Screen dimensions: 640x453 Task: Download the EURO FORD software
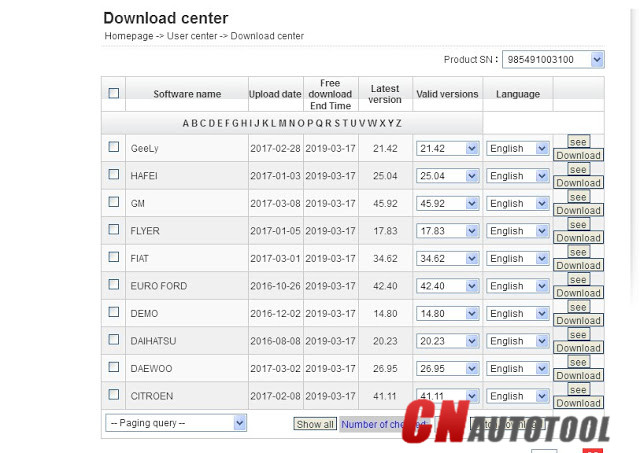[578, 293]
